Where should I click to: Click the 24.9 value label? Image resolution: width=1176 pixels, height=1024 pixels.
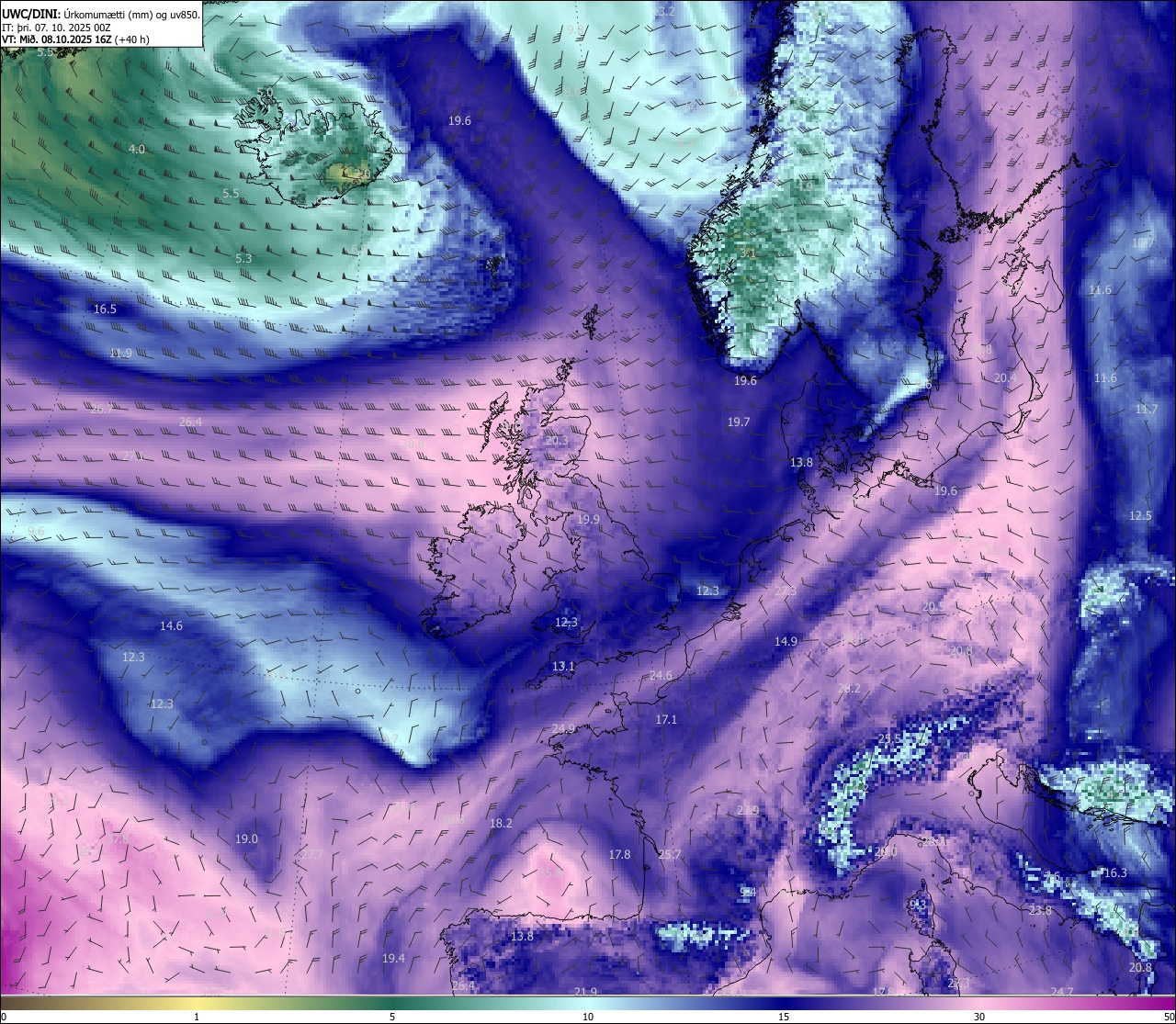click(563, 729)
